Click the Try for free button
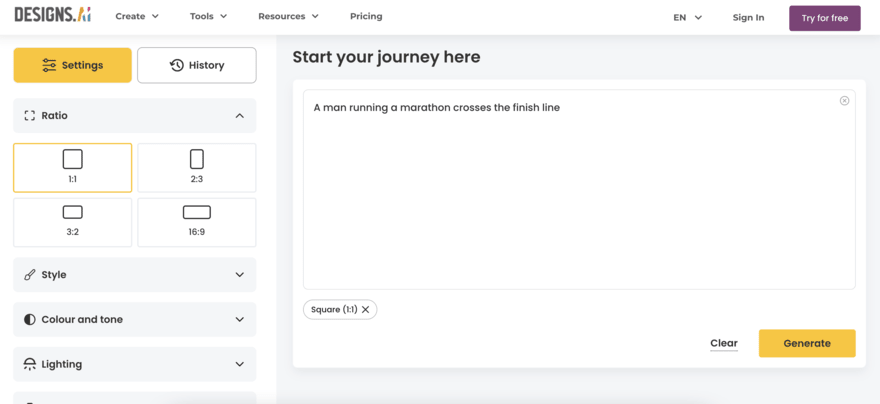 tap(824, 18)
